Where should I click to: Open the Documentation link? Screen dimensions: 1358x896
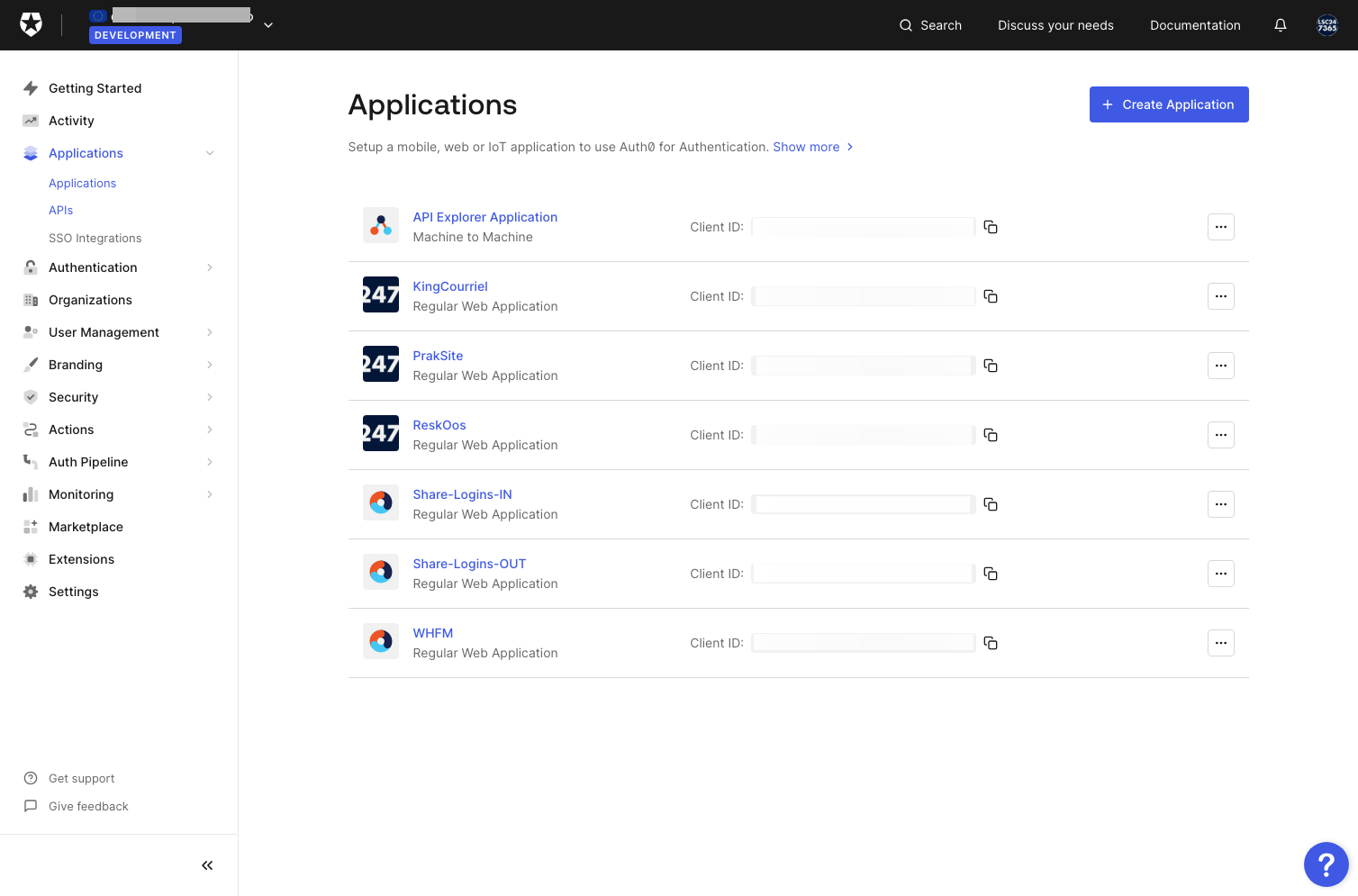pos(1195,25)
